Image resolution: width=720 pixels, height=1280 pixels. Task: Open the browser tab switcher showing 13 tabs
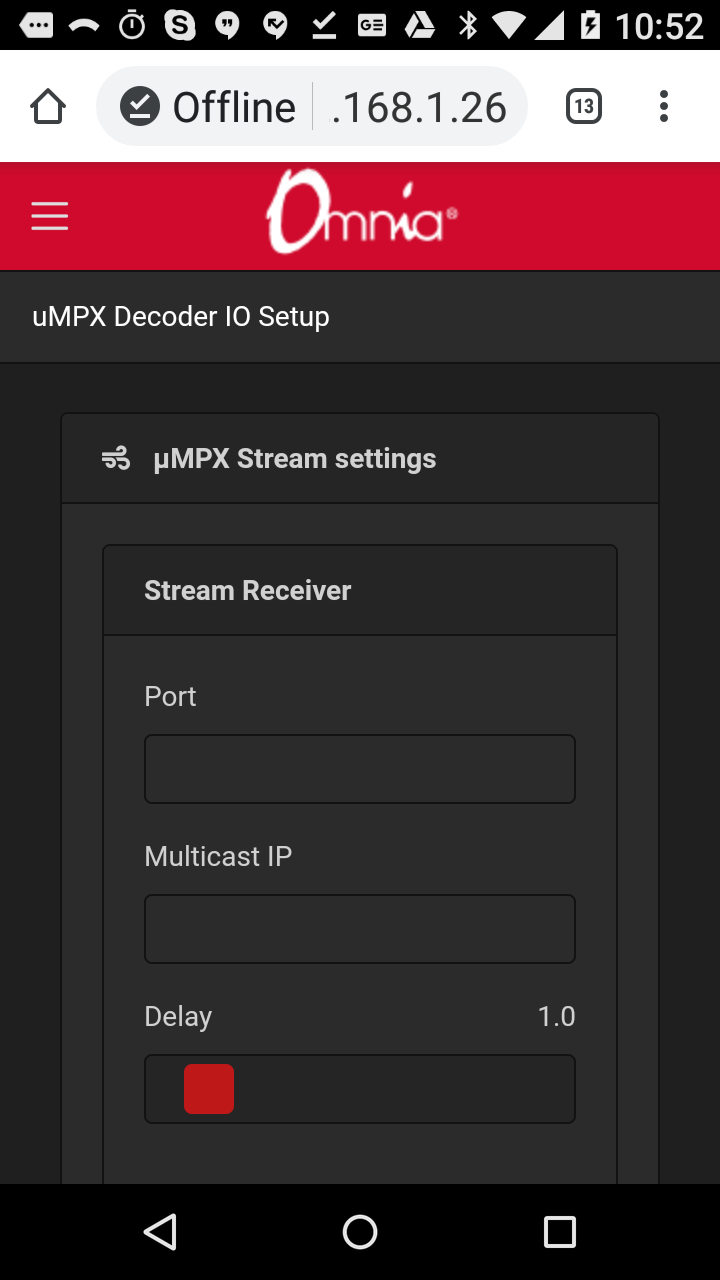[583, 105]
